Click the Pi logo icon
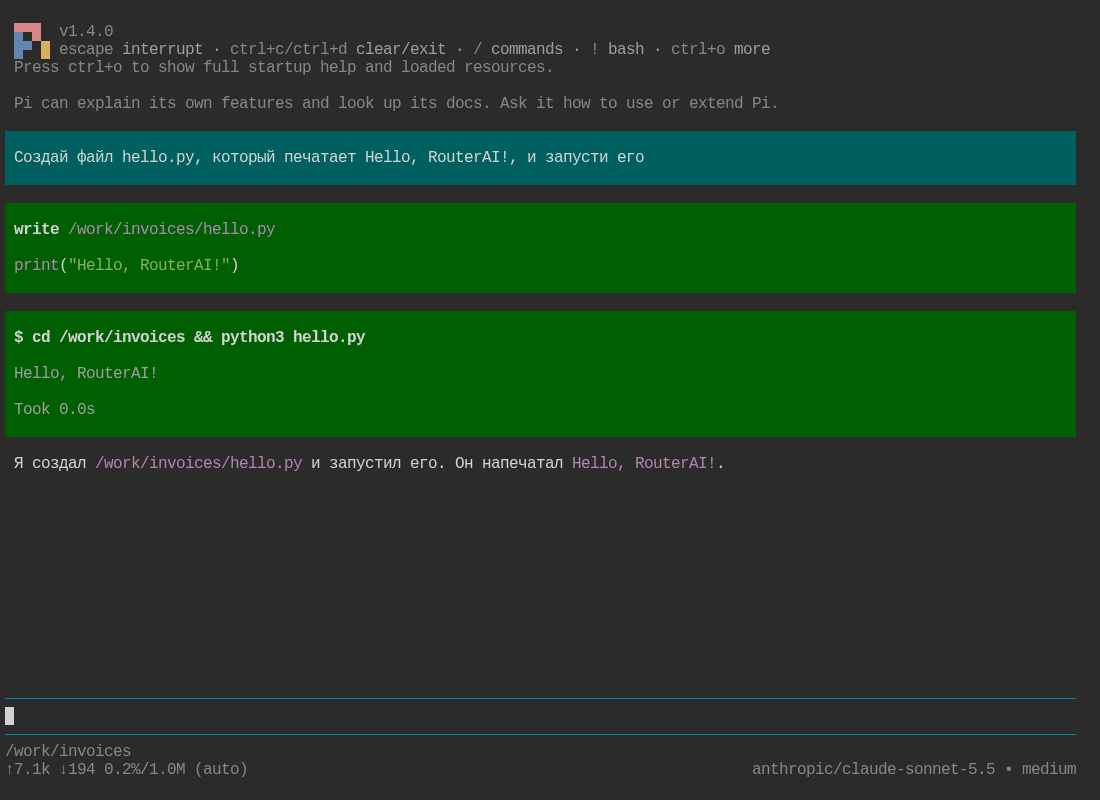This screenshot has width=1100, height=800. (32, 41)
